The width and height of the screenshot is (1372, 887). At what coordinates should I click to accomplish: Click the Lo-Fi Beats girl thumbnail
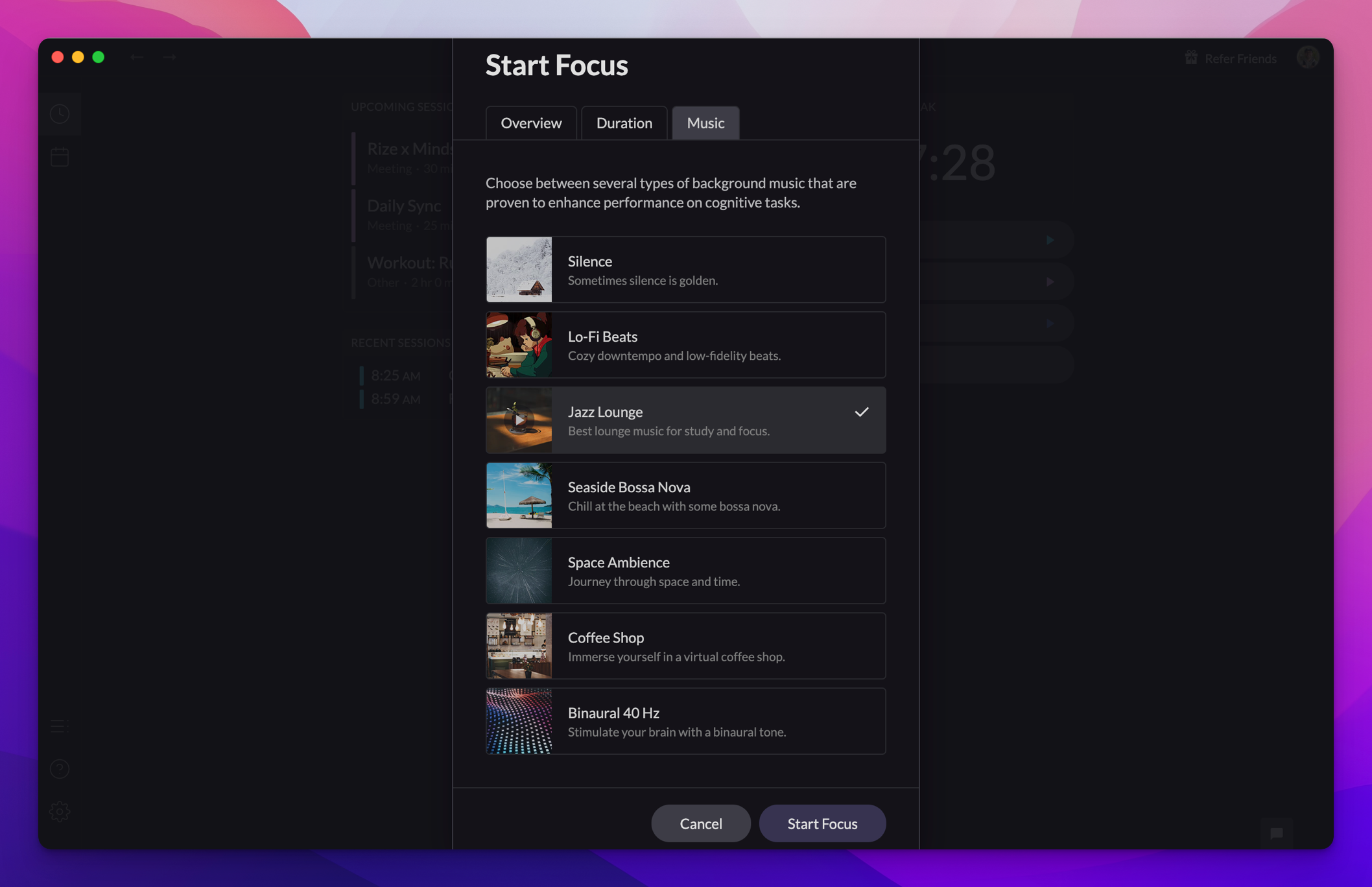tap(519, 345)
